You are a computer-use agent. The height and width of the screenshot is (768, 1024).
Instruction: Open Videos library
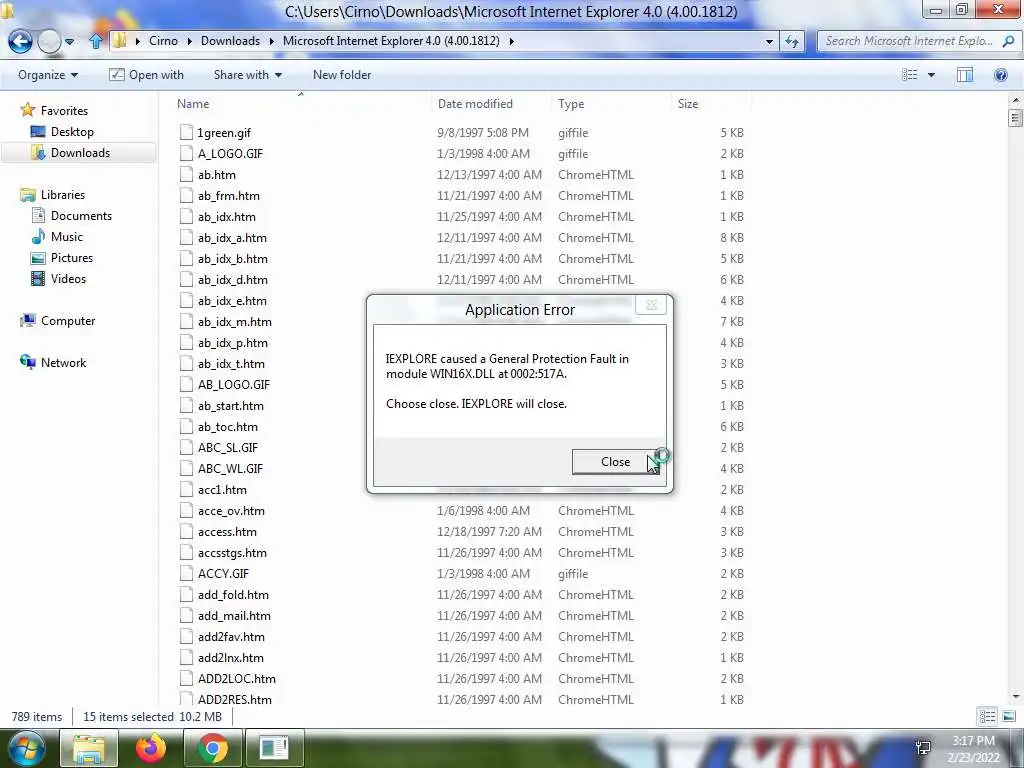coord(59,279)
